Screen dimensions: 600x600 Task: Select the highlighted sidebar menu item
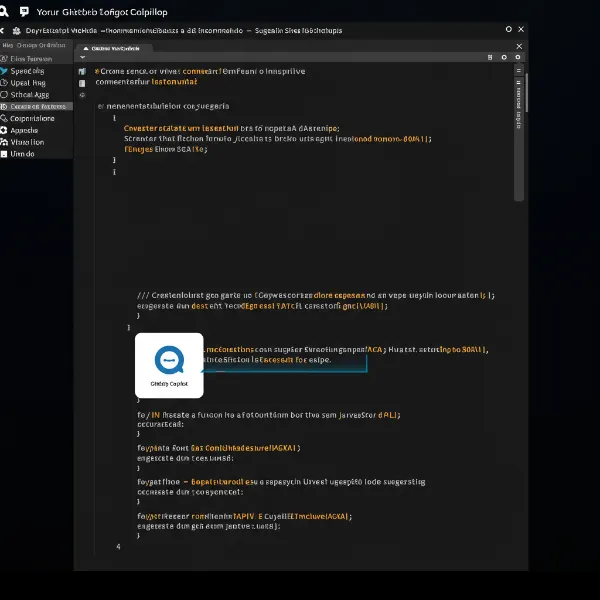(36, 106)
